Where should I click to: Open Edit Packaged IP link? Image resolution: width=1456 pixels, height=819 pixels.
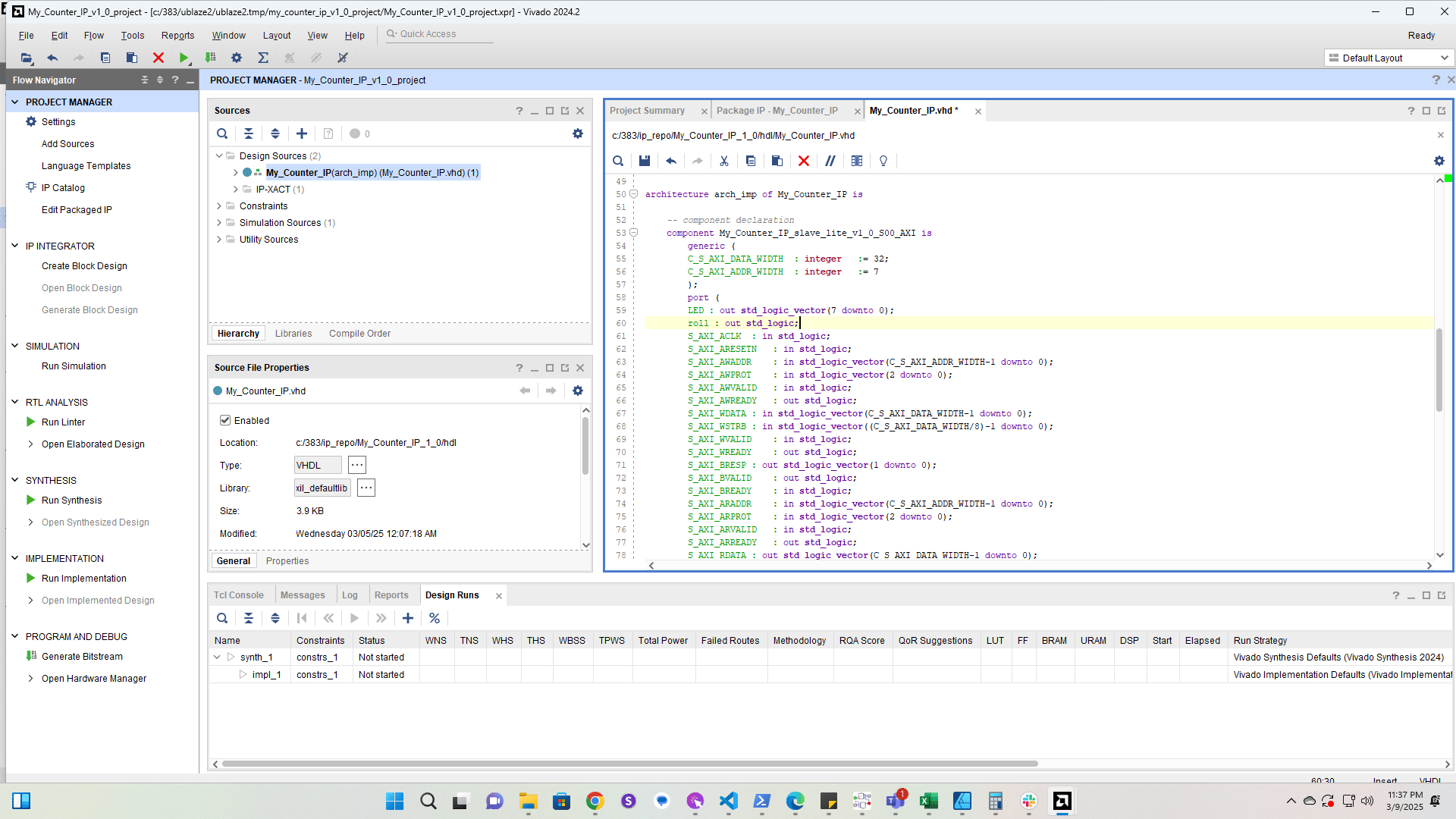[x=77, y=210]
